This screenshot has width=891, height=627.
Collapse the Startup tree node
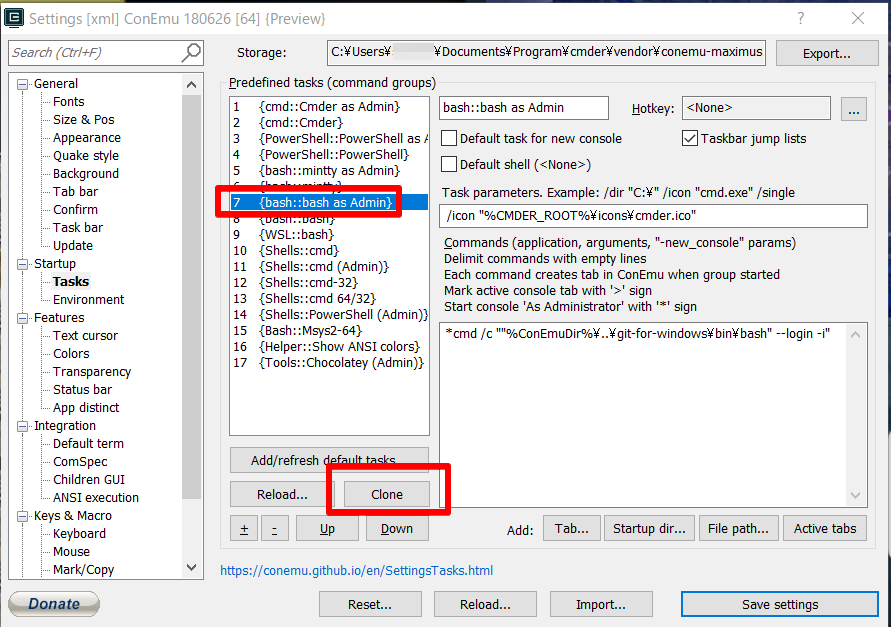tap(22, 264)
